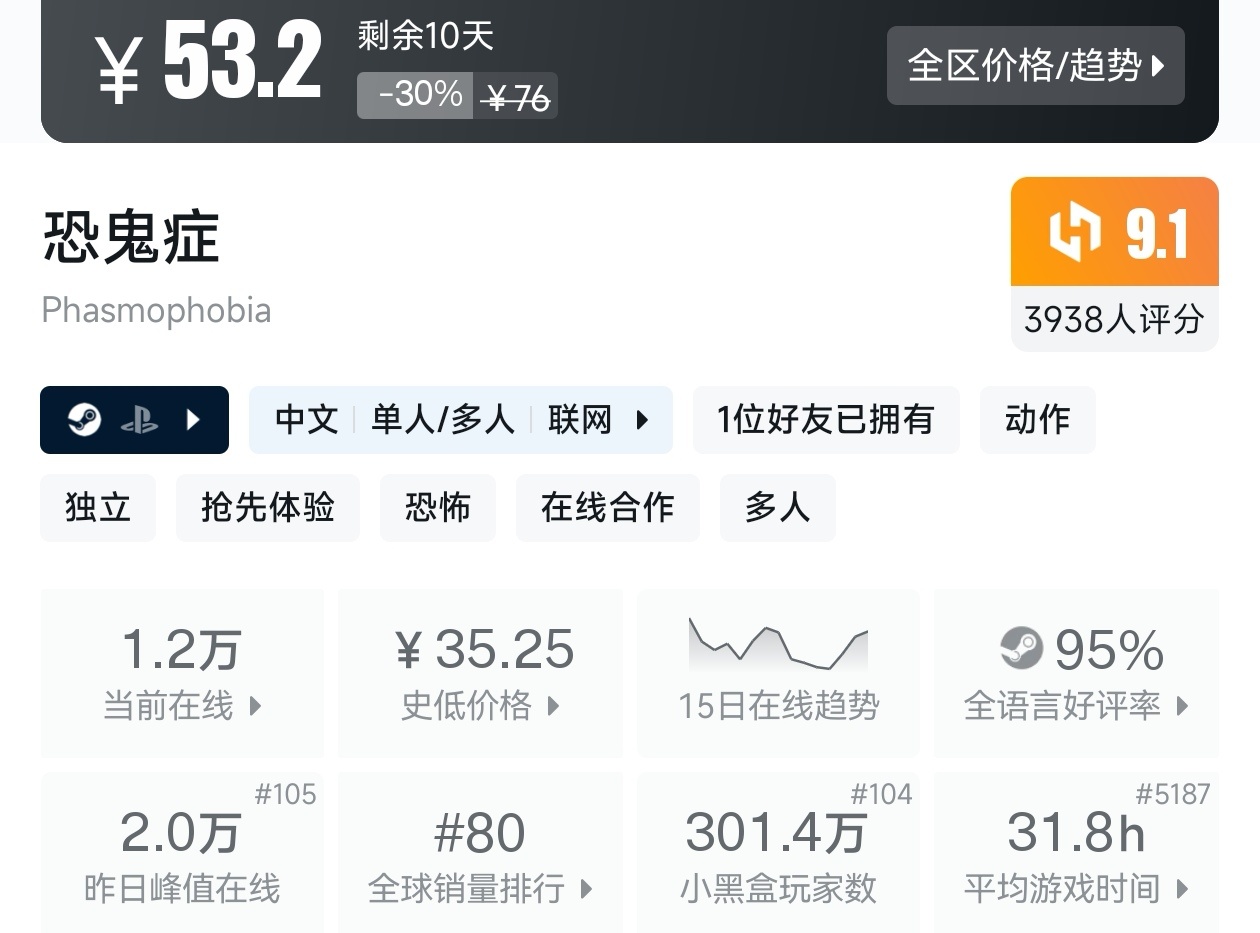Open the 1位好友已拥有 friends list
The image size is (1260, 933).
825,420
